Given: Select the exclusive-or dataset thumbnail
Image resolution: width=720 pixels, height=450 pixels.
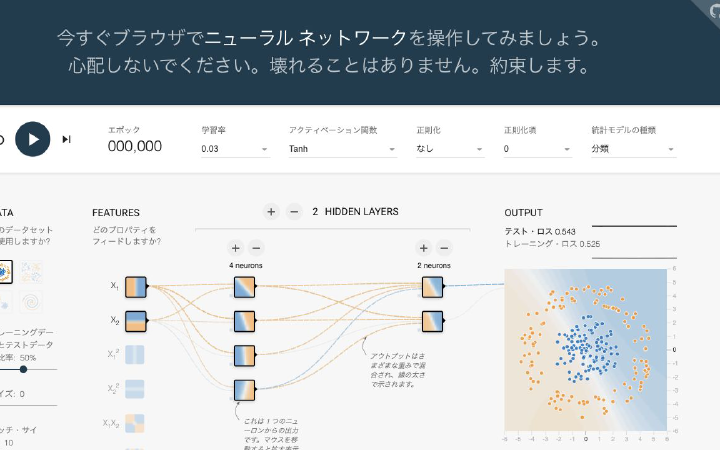Looking at the screenshot, I should (31, 272).
